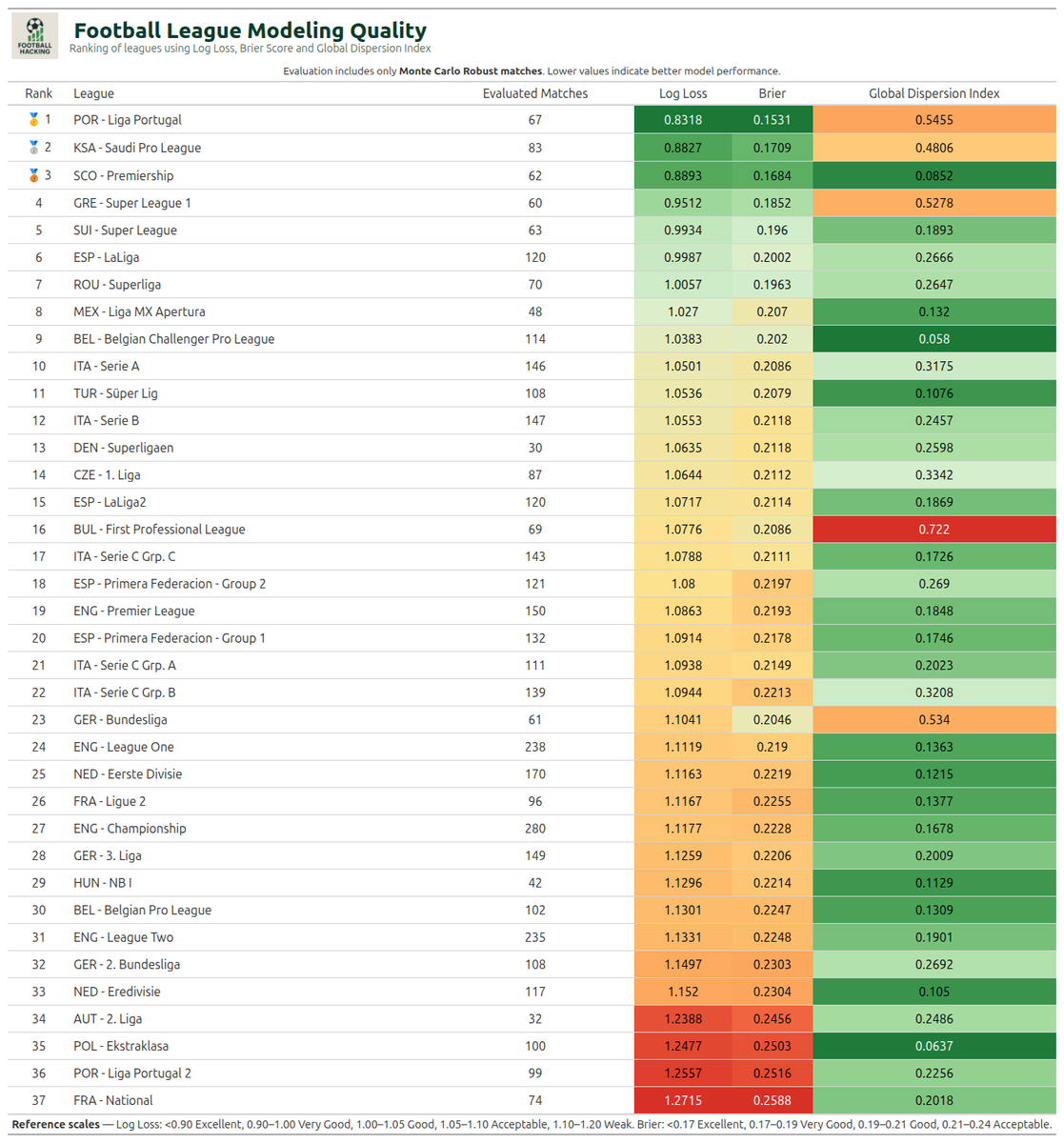
Task: Select ESP - Primera Federacion - Group 1 name
Action: point(170,638)
